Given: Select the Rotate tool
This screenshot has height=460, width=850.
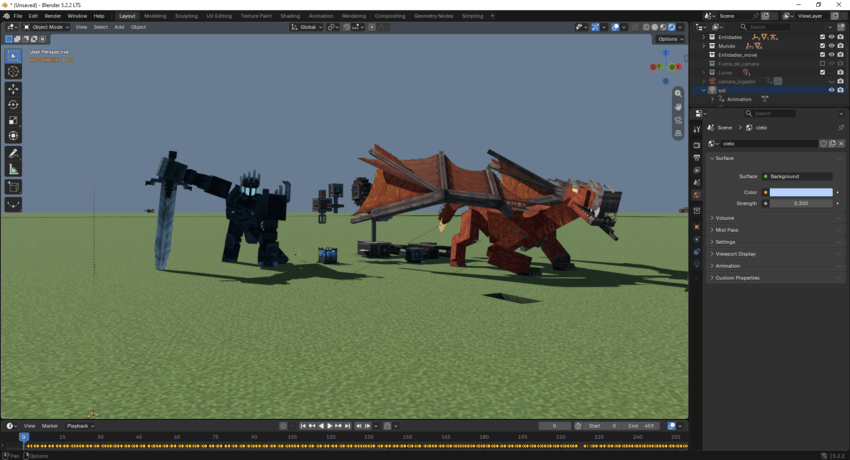Looking at the screenshot, I should (14, 105).
